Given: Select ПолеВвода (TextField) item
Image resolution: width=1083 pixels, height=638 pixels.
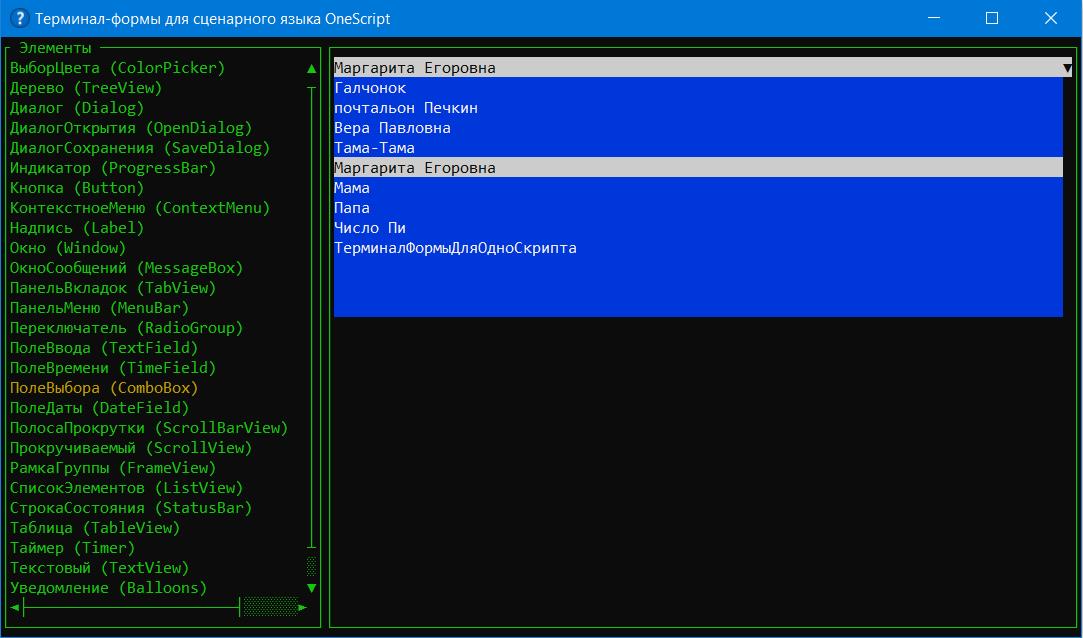Looking at the screenshot, I should coord(104,348).
